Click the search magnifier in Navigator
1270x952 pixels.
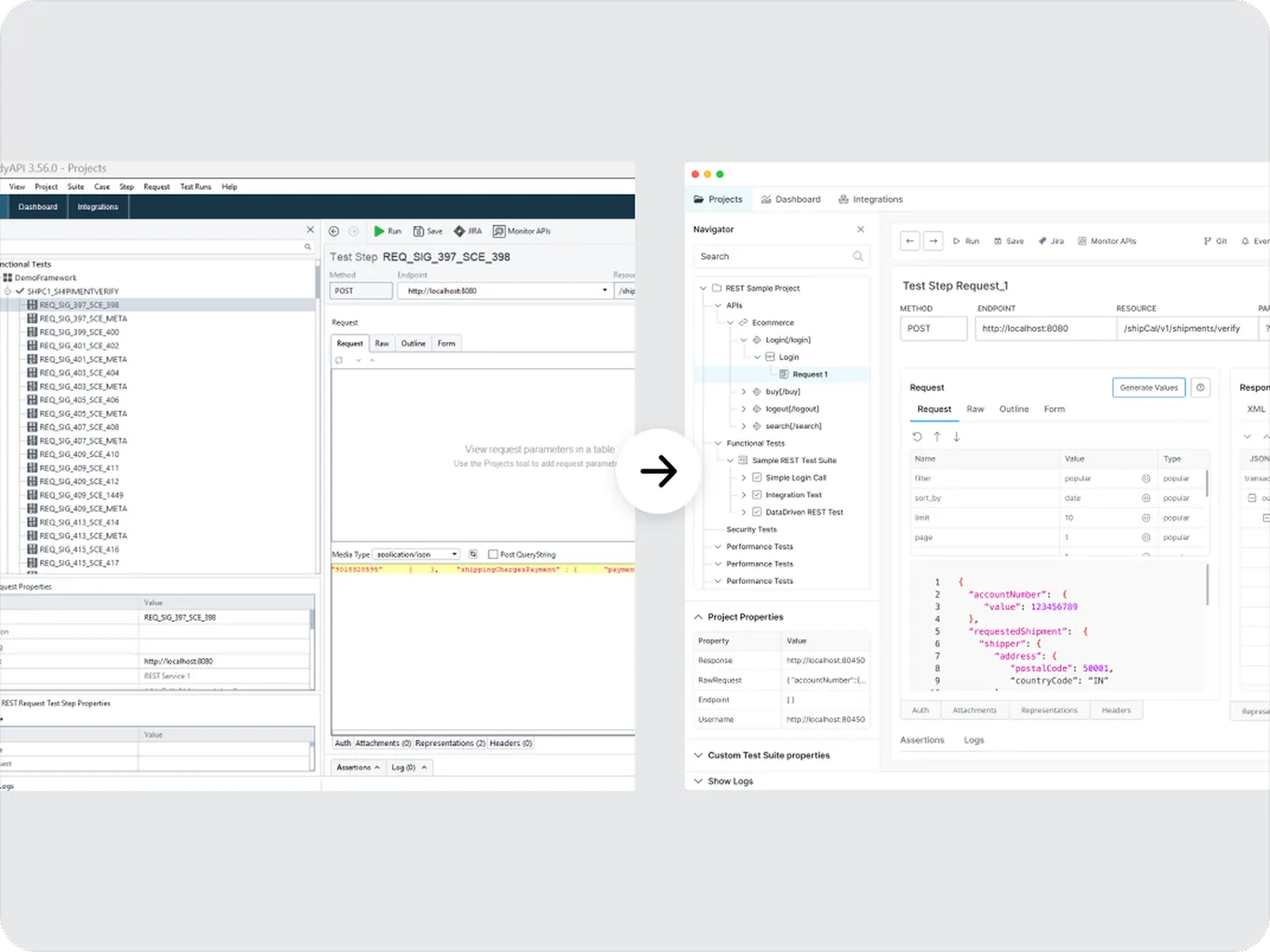pos(858,257)
